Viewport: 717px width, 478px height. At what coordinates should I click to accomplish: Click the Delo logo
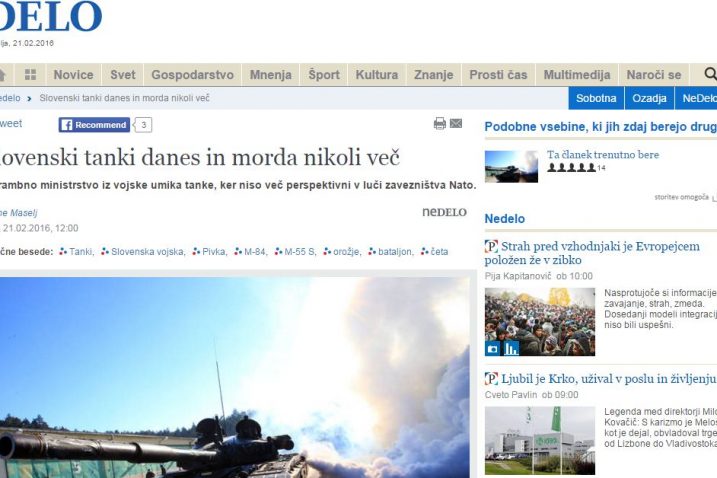pyautogui.click(x=51, y=16)
